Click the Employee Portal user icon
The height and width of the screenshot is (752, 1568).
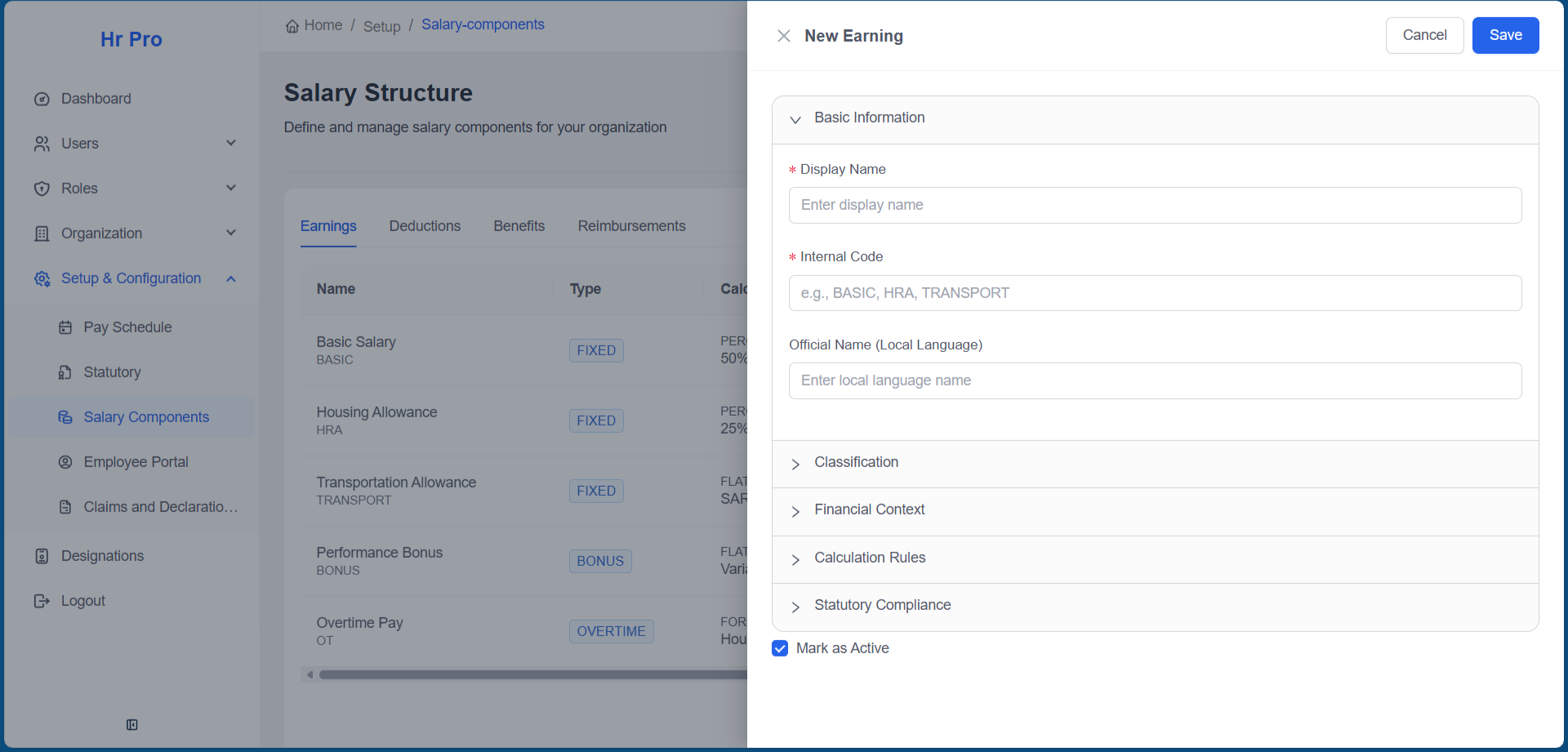[65, 462]
